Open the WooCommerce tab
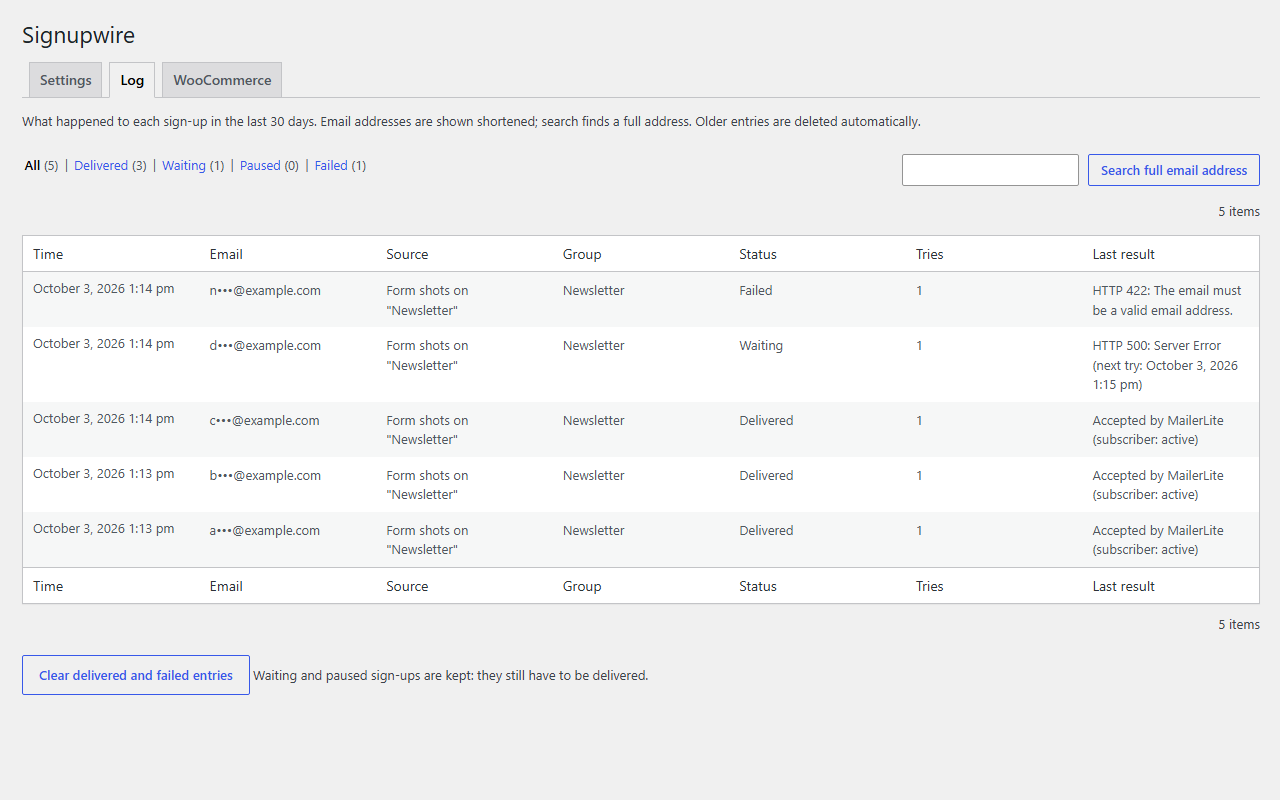The image size is (1280, 800). point(222,80)
